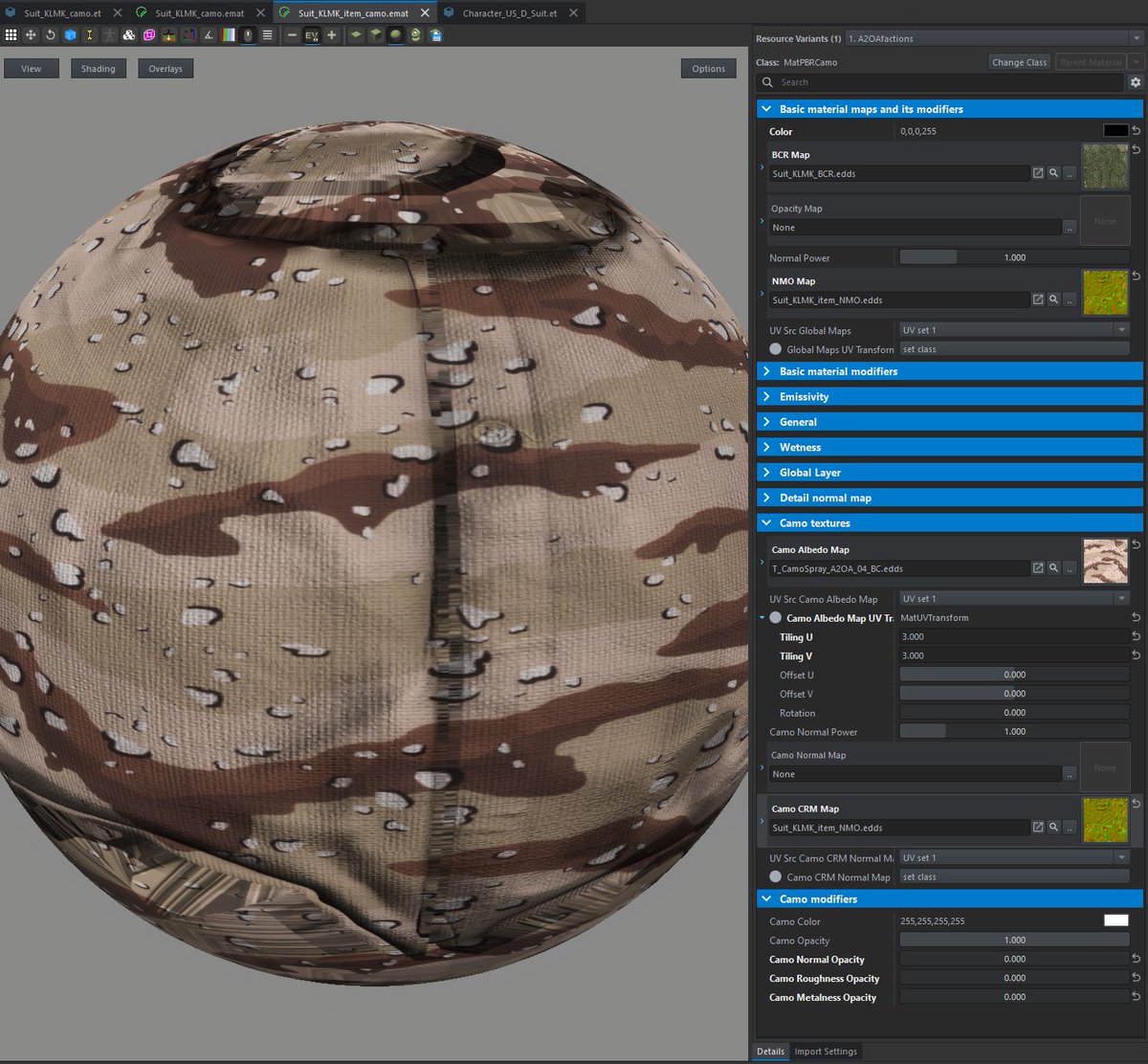1148x1064 pixels.
Task: Open the Import Settings tab
Action: point(826,1052)
